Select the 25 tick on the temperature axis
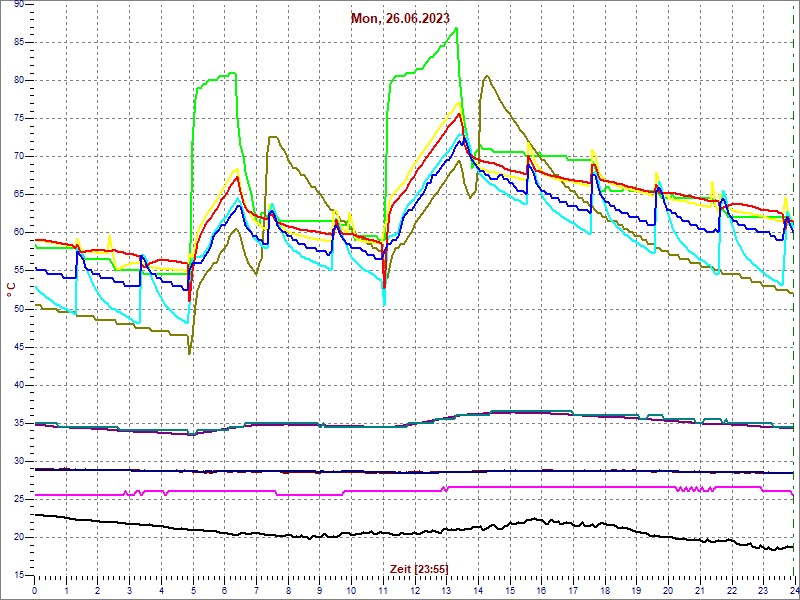Viewport: 800px width, 600px height. click(19, 499)
